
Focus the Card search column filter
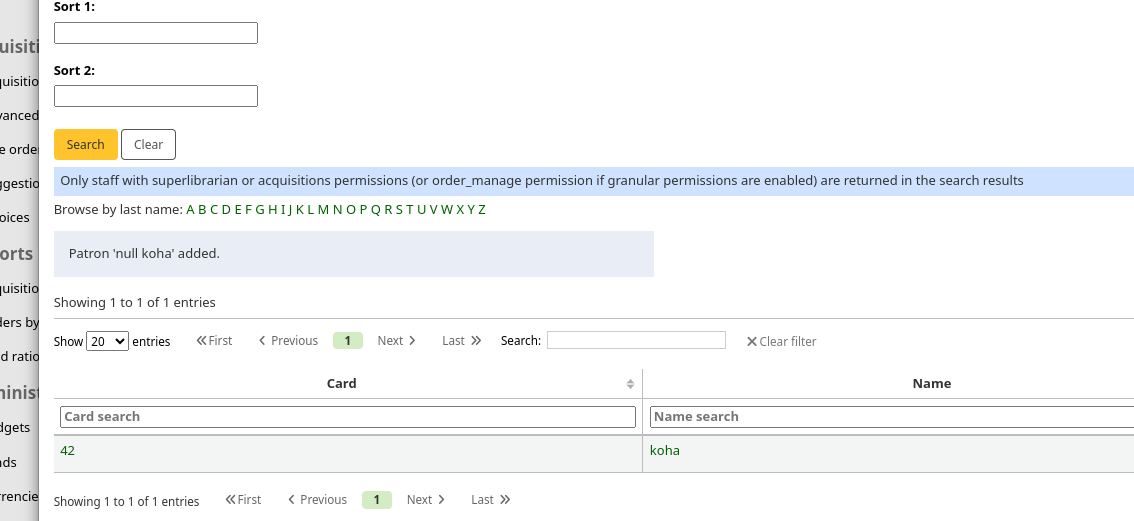tap(348, 417)
